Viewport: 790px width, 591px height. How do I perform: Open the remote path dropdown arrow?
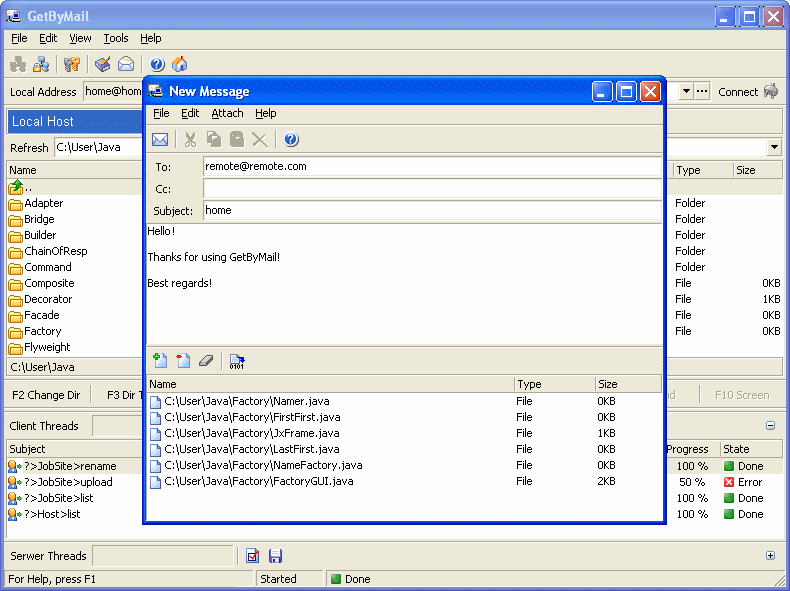774,147
